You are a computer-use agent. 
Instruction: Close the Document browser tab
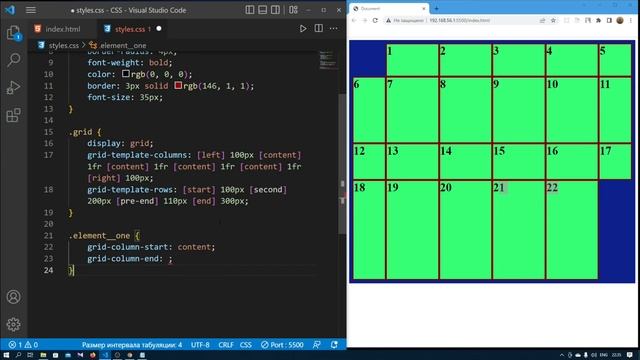coord(424,8)
